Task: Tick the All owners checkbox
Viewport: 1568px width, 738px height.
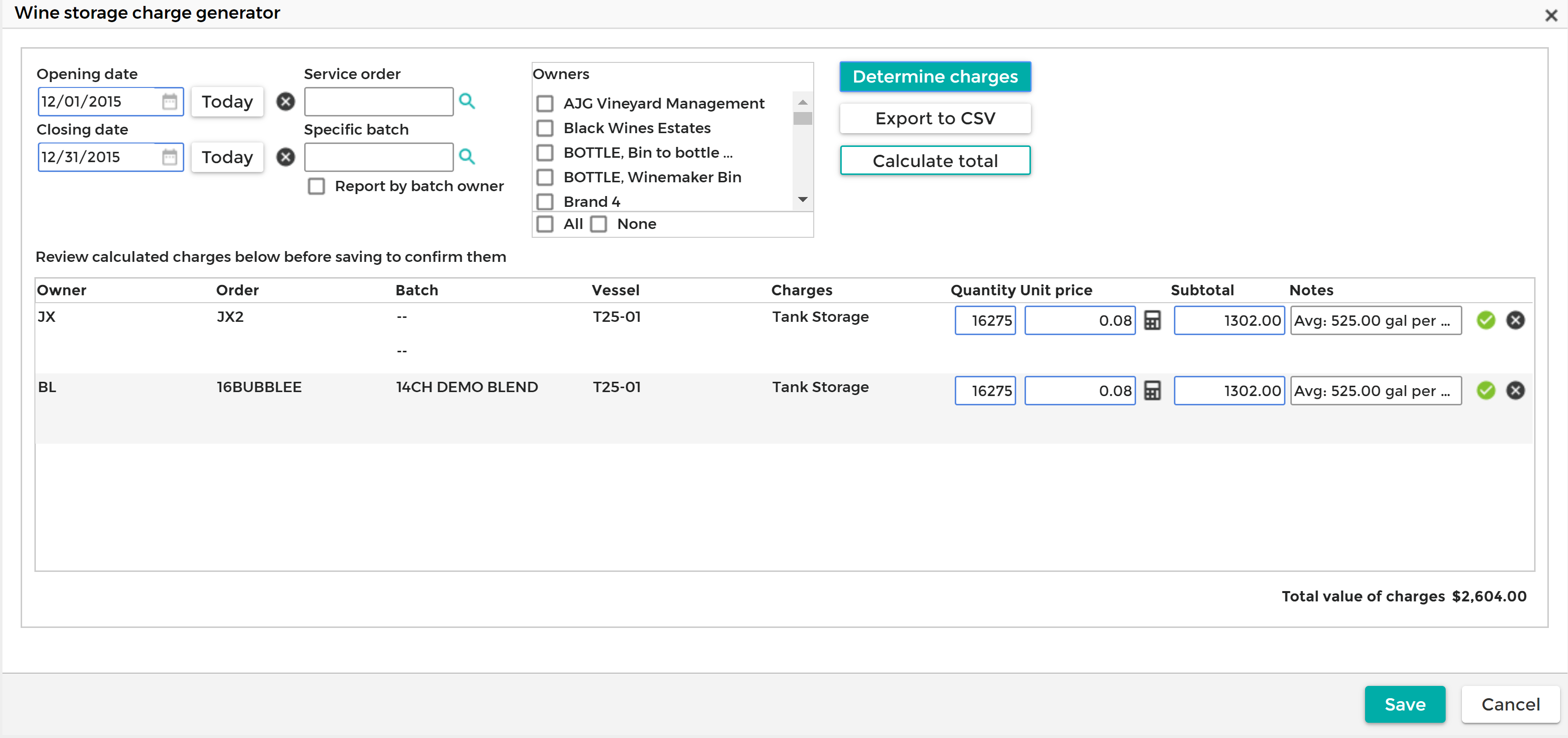Action: pos(545,224)
